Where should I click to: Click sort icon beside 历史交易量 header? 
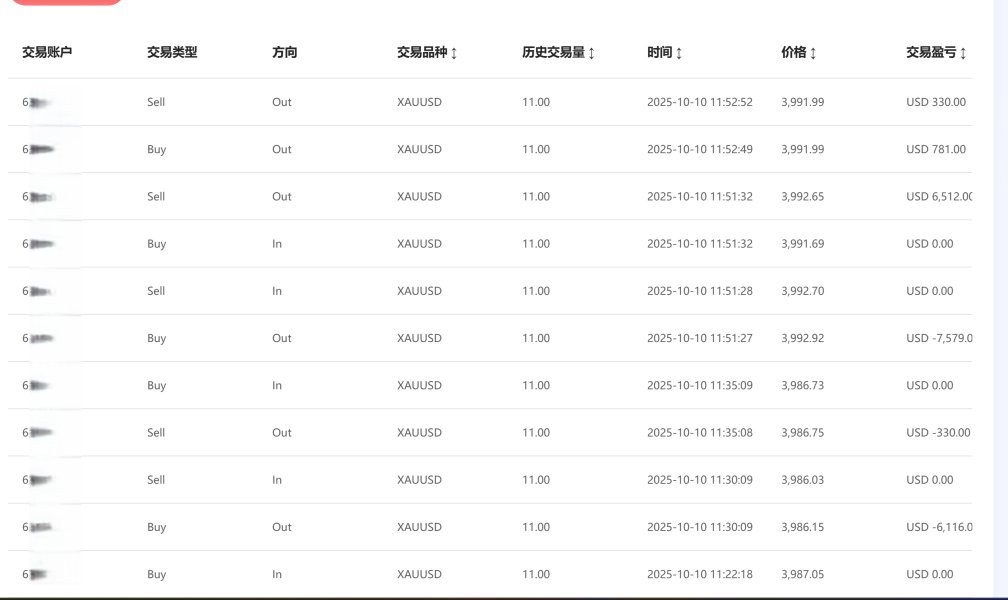click(591, 53)
